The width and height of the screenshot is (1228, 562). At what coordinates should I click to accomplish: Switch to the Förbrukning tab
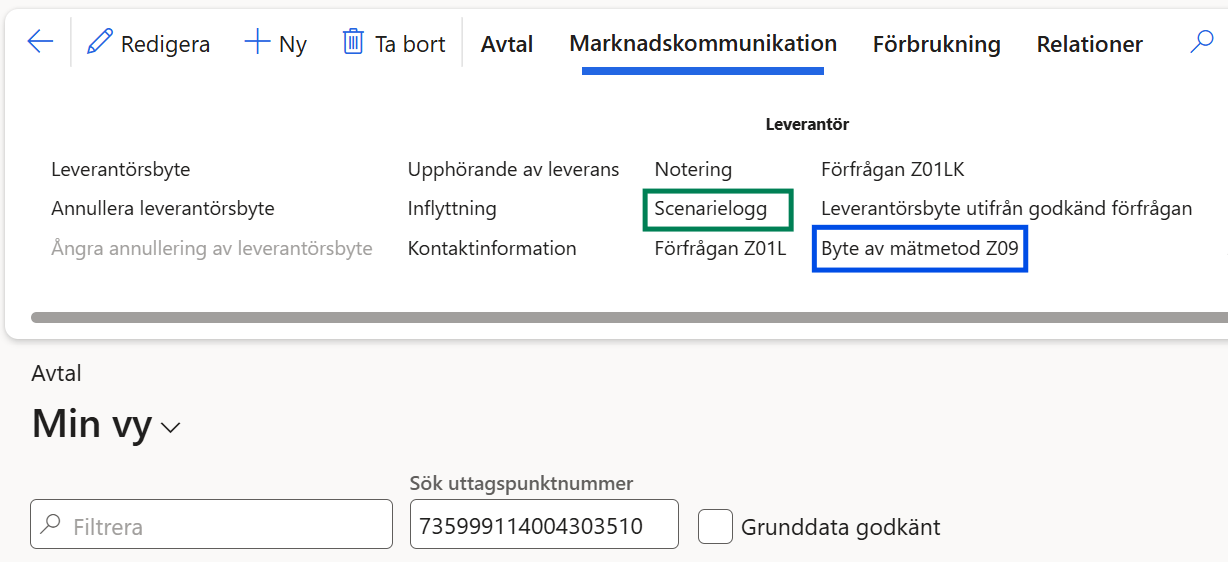pyautogui.click(x=936, y=44)
